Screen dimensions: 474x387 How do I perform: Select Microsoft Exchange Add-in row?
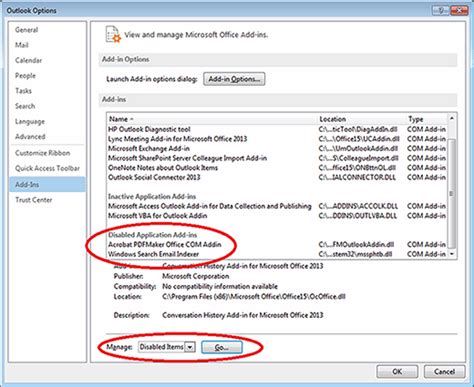pyautogui.click(x=277, y=149)
